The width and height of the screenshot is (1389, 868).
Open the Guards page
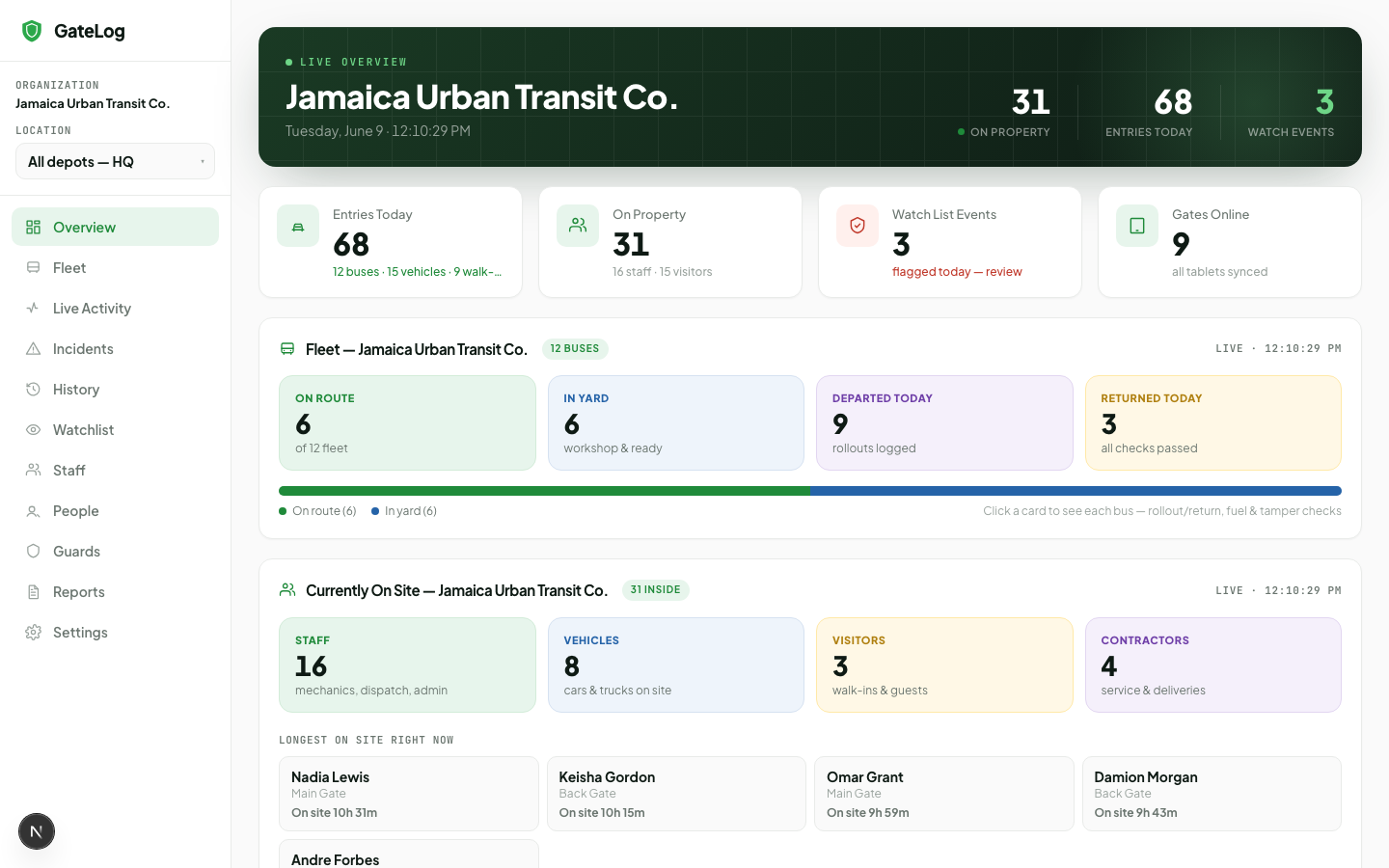(x=115, y=551)
